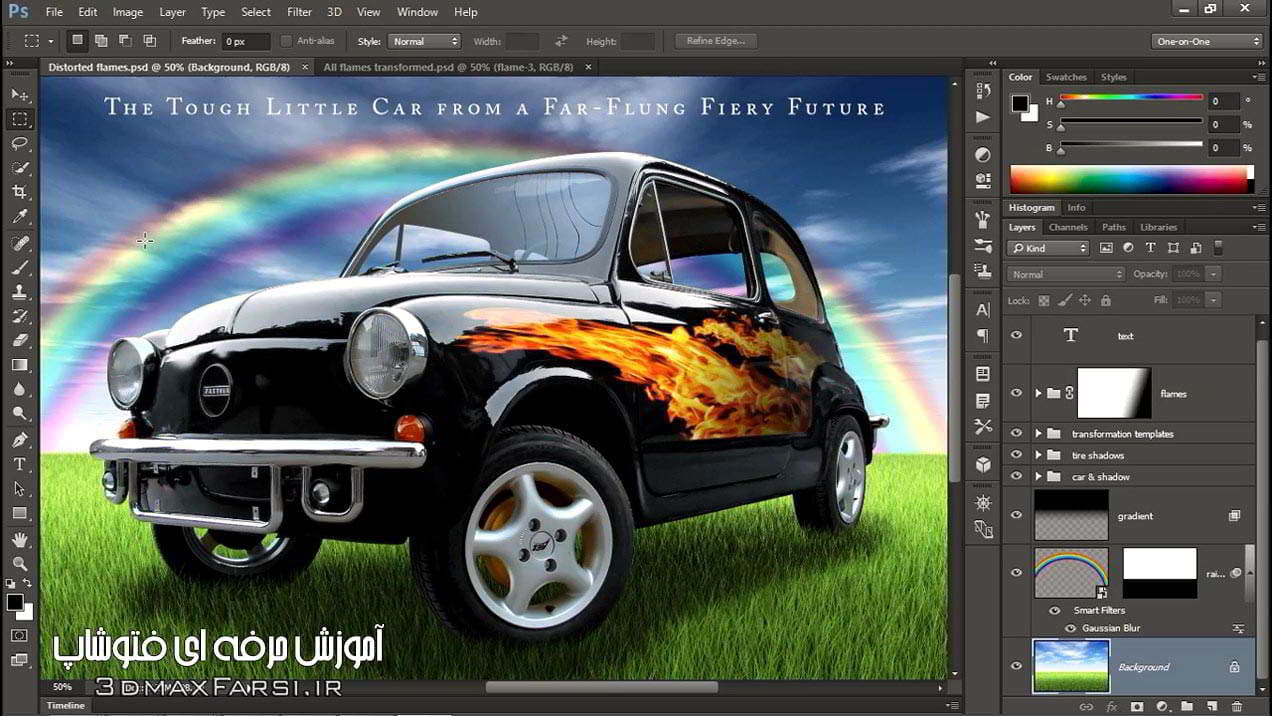Select the Move tool
The image size is (1272, 716).
(x=19, y=94)
